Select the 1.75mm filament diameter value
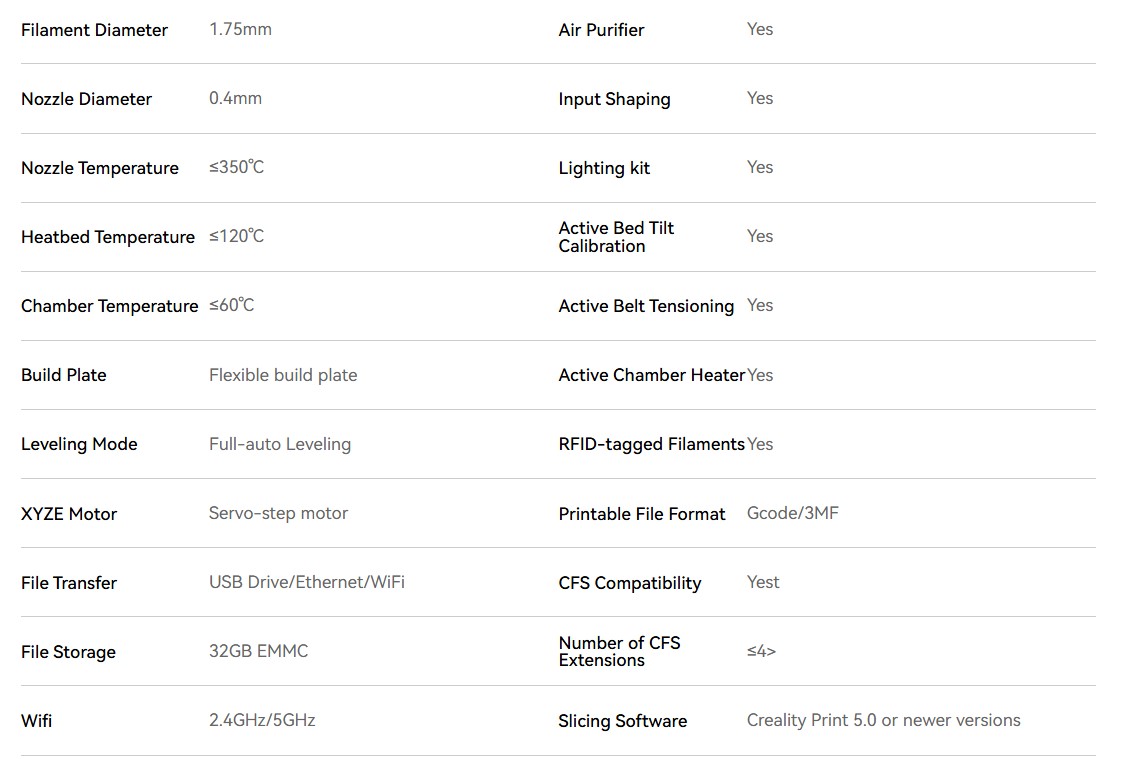The height and width of the screenshot is (759, 1133). pos(241,30)
